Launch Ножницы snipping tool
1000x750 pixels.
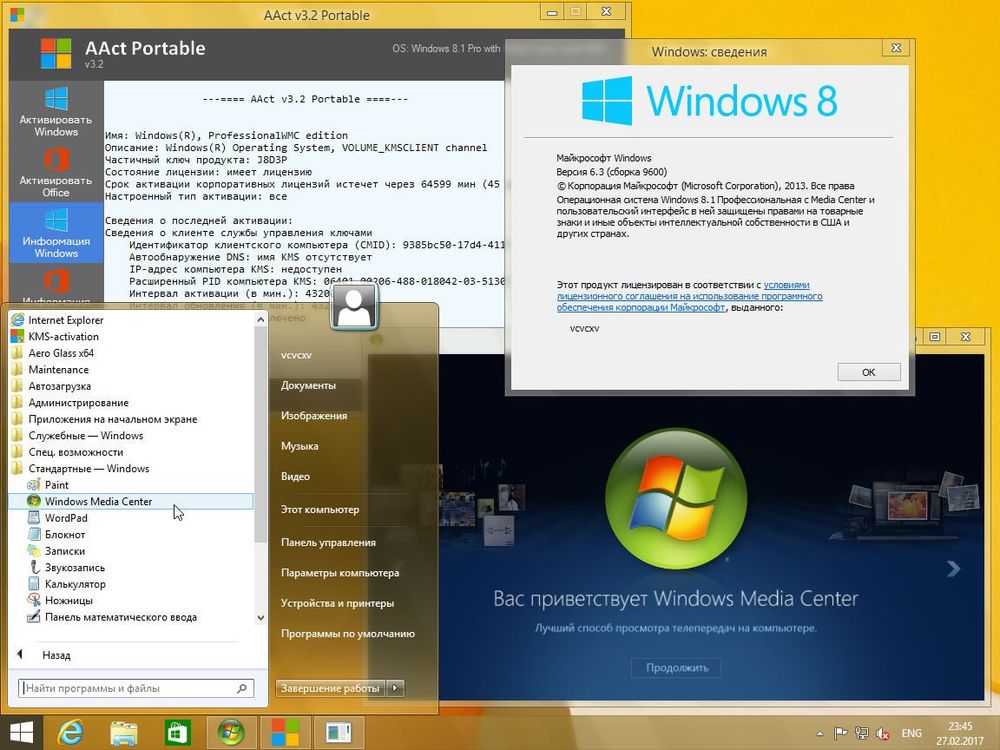coord(68,601)
